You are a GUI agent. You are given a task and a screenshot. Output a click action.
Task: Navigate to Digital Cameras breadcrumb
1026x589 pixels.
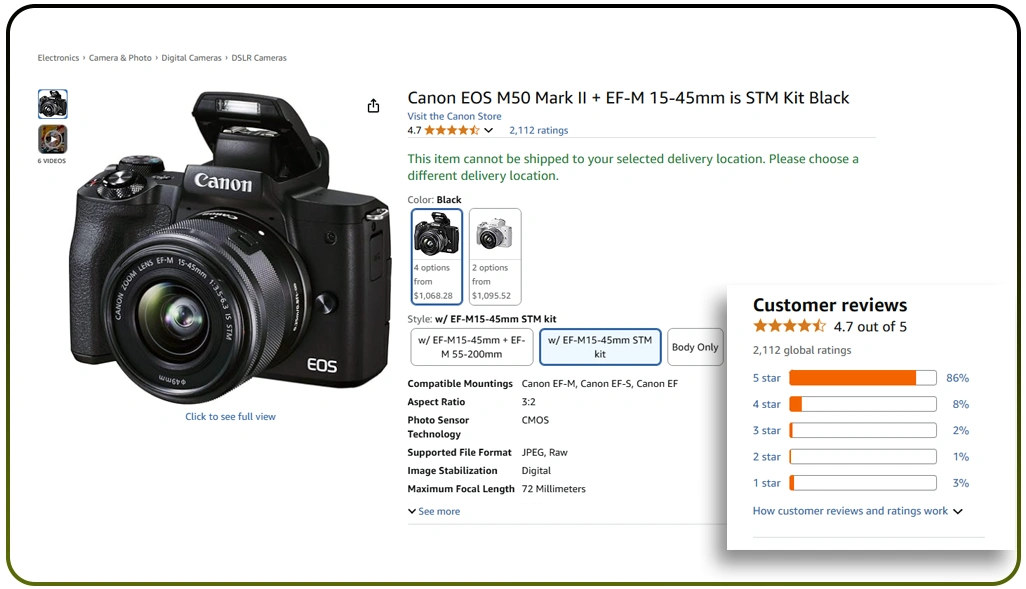(191, 58)
